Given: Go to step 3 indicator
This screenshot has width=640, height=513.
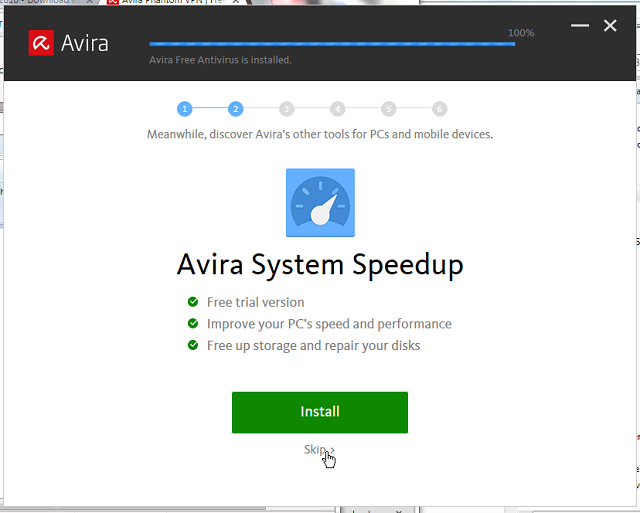Looking at the screenshot, I should pos(287,109).
